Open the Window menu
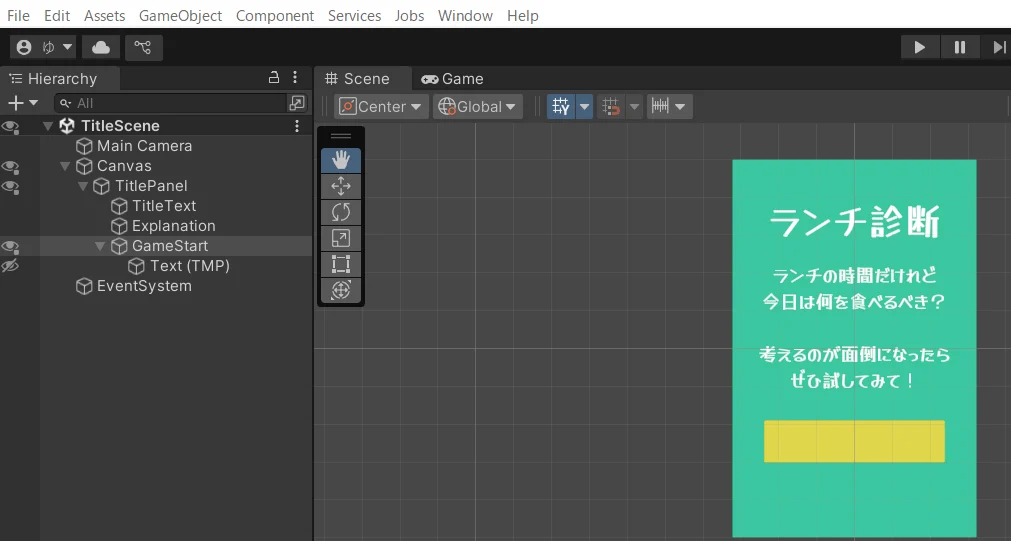The image size is (1011, 541). pyautogui.click(x=465, y=15)
